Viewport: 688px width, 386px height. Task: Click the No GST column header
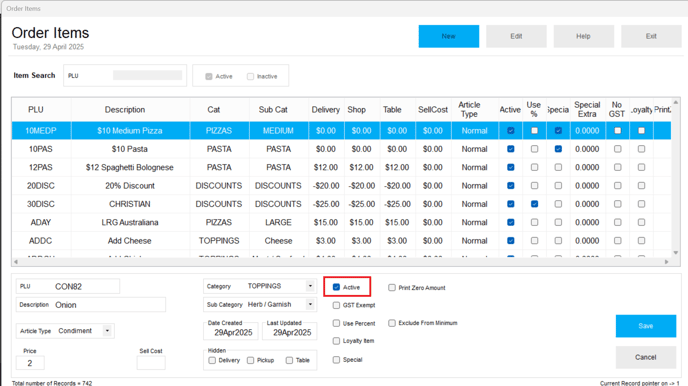[x=617, y=110]
